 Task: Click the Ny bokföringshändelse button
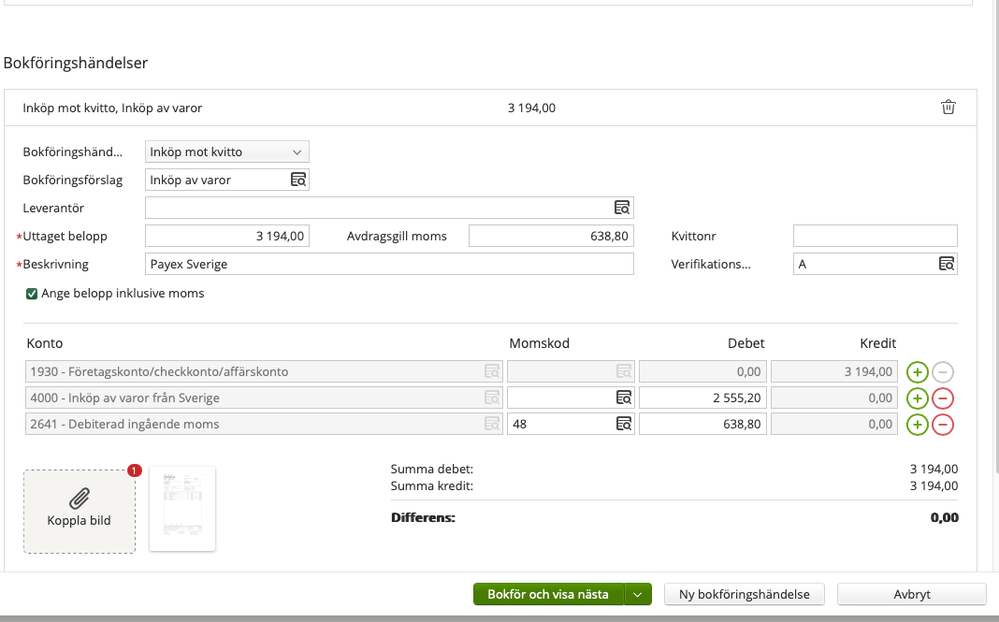pos(744,594)
